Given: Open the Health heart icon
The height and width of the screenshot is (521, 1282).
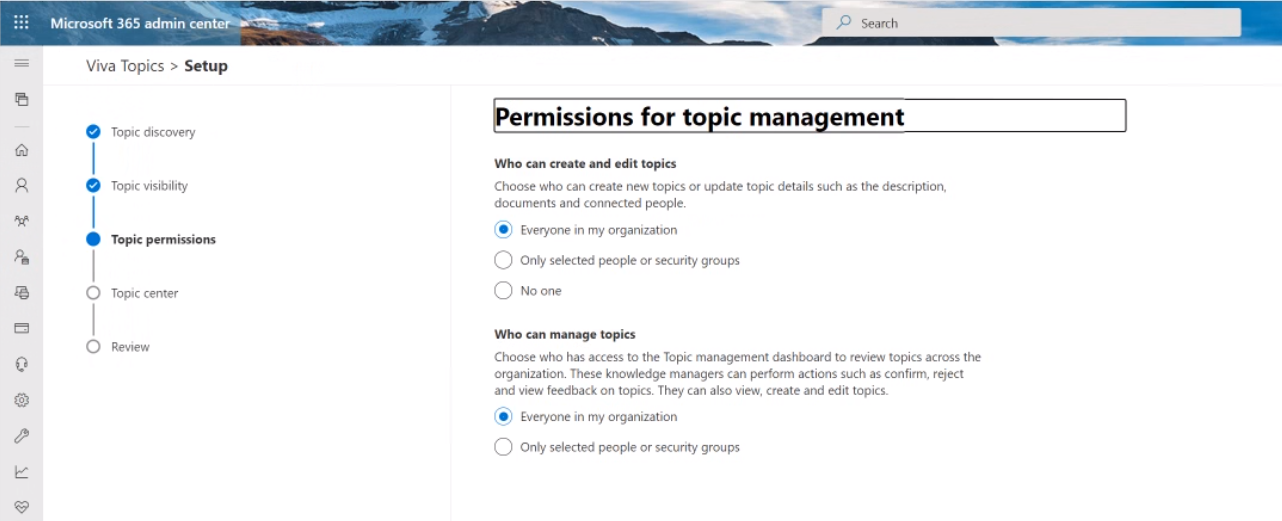Looking at the screenshot, I should tap(21, 507).
